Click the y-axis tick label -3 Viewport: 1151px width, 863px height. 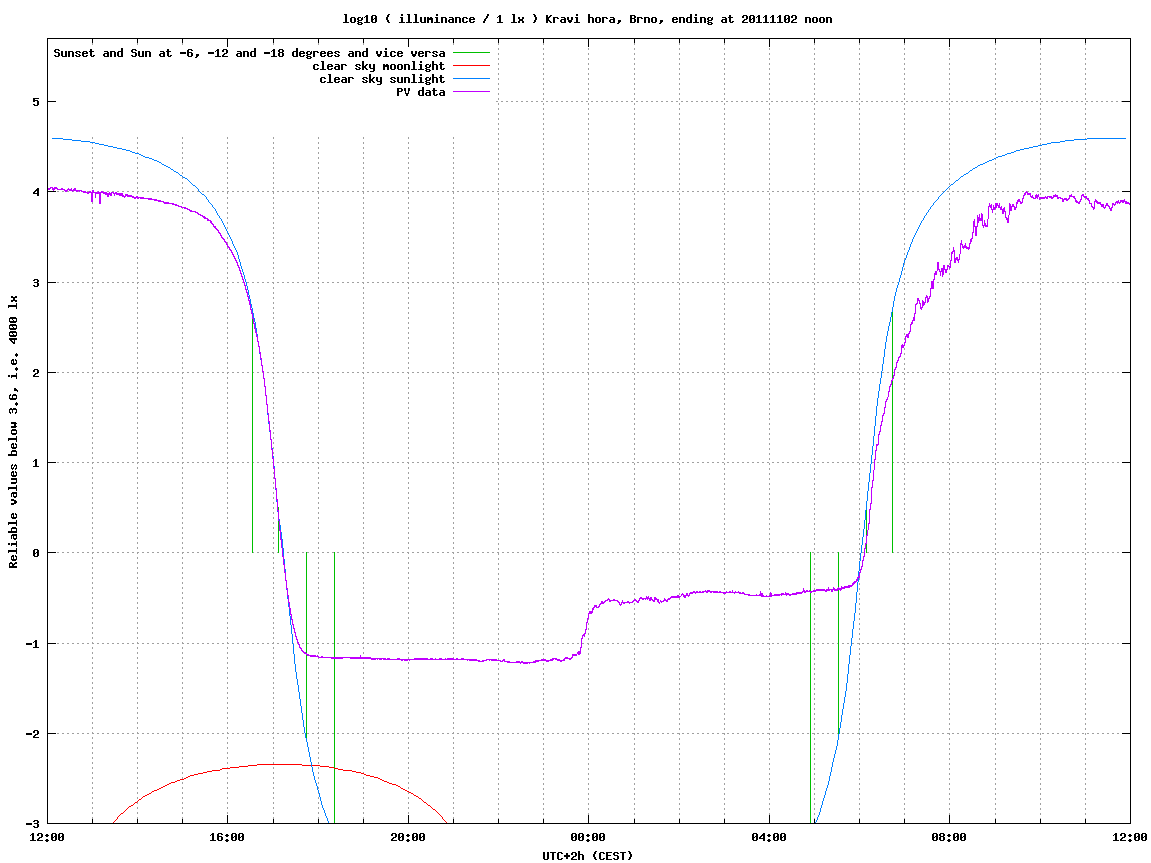point(32,824)
